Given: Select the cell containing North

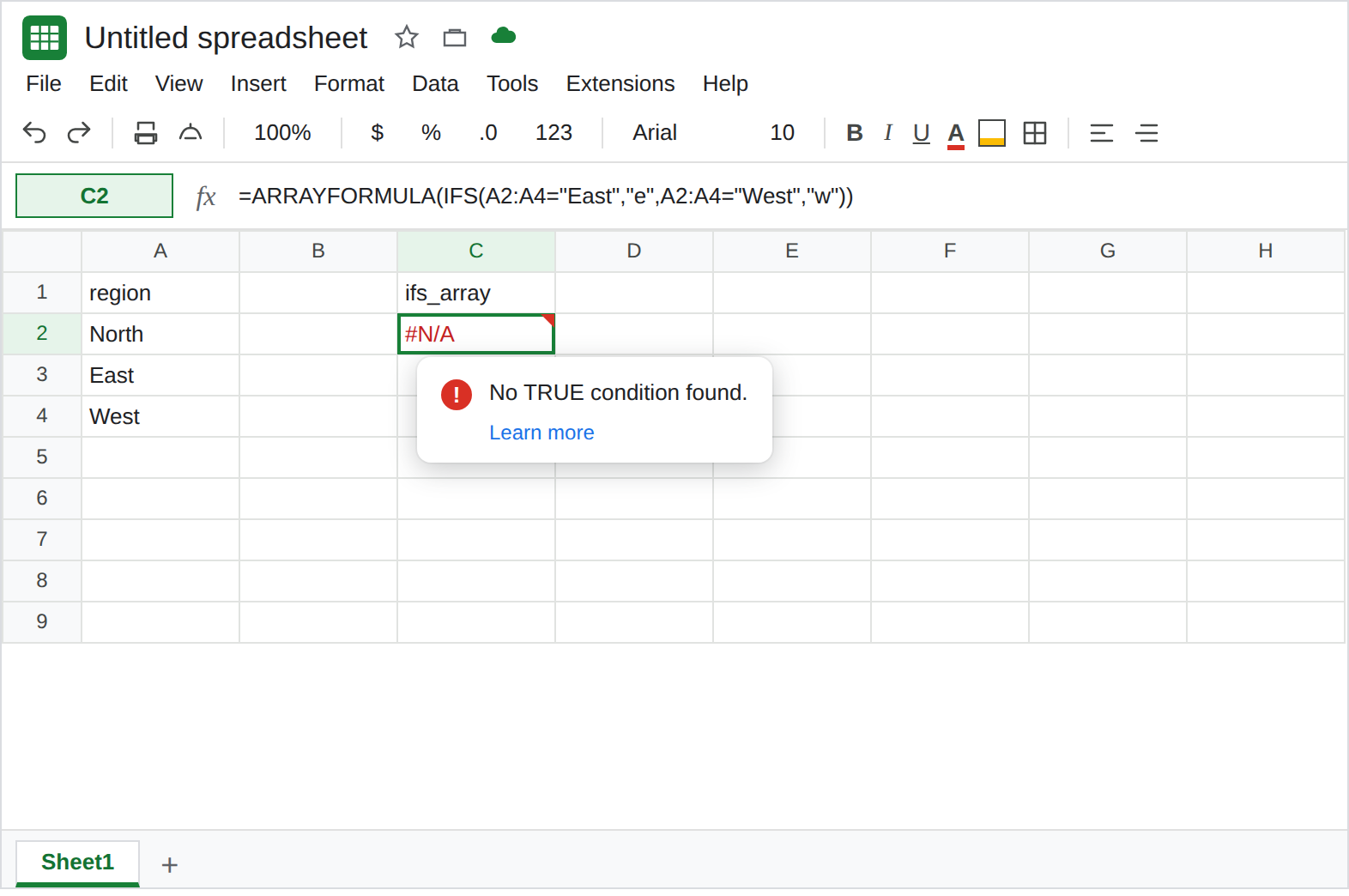Looking at the screenshot, I should click(x=160, y=334).
